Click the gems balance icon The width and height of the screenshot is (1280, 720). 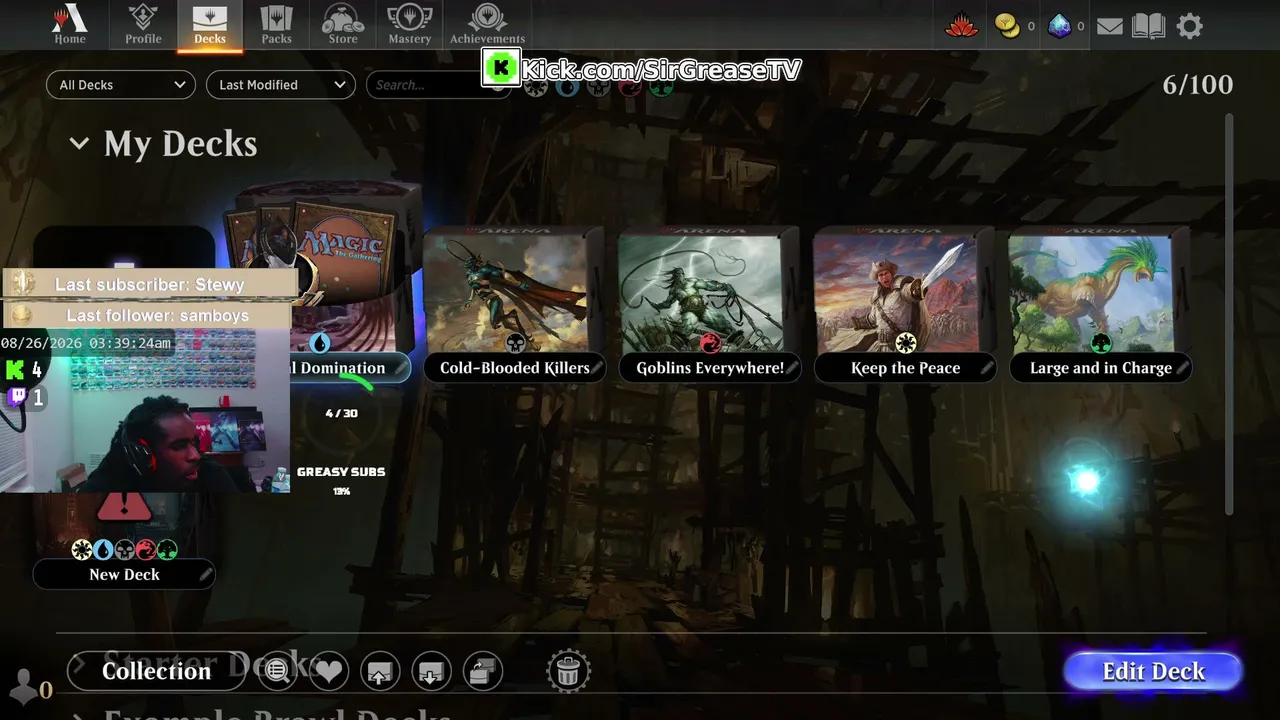pos(1059,26)
